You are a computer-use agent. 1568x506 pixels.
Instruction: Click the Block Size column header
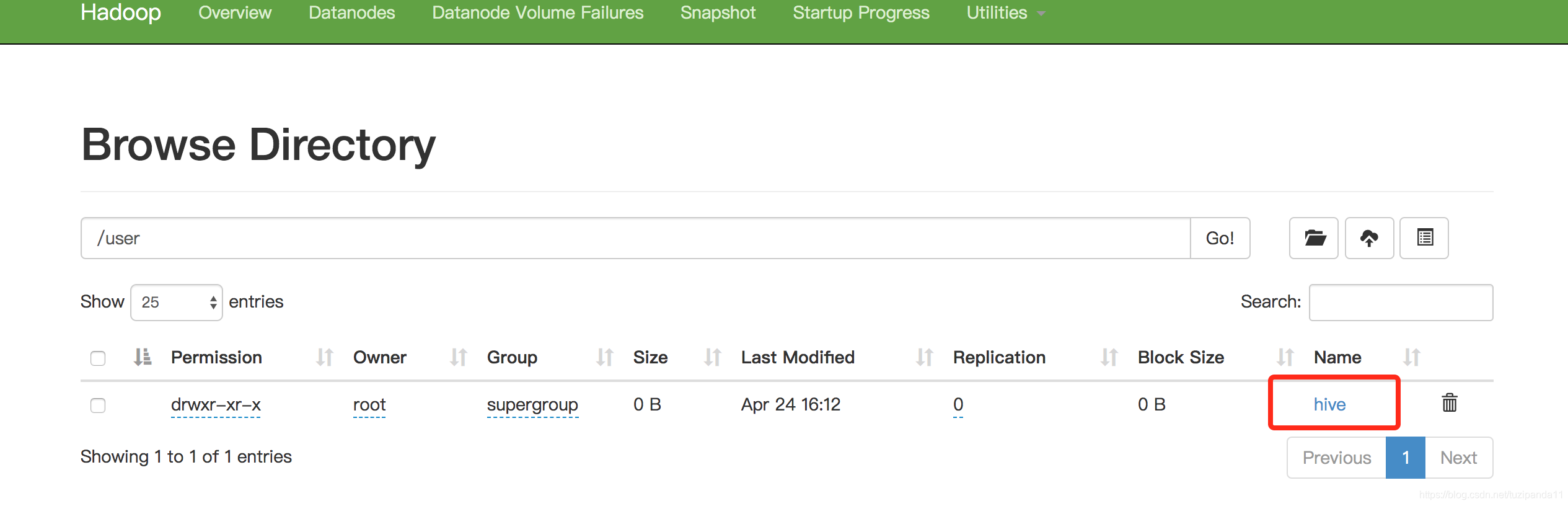tap(1181, 357)
